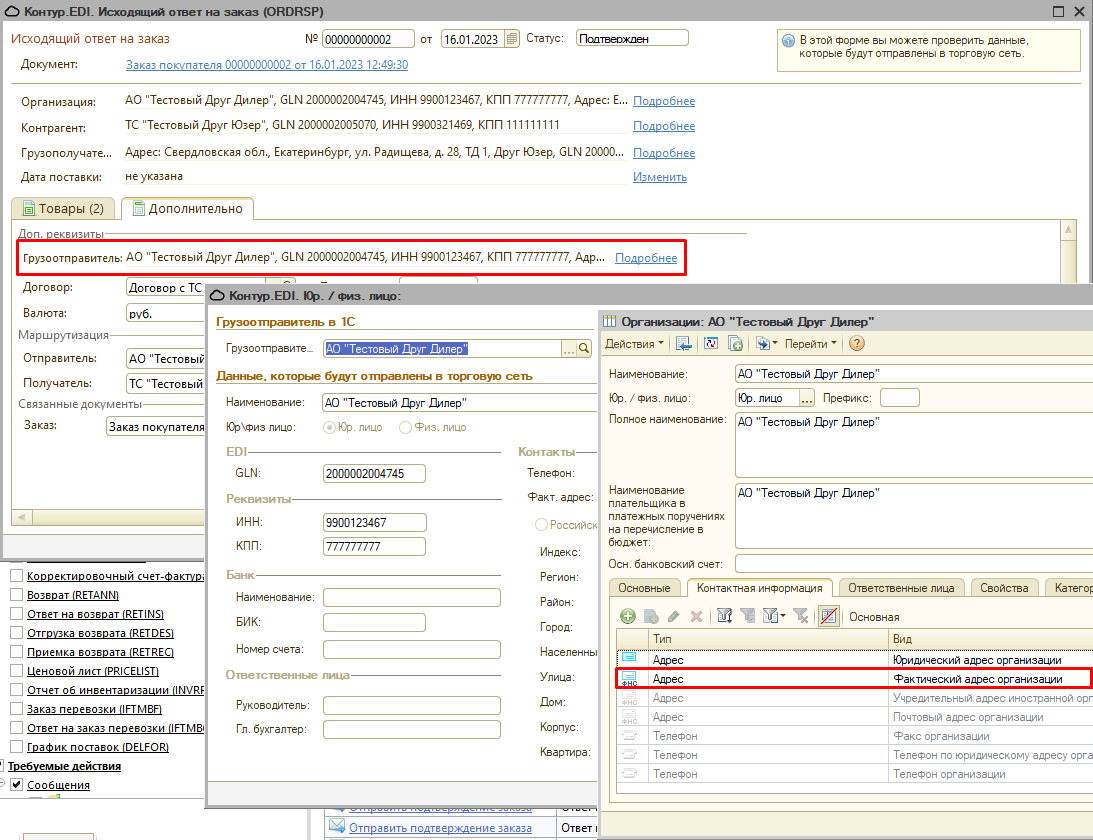Tick the Возврат (RETANN) checkbox

[x=16, y=595]
